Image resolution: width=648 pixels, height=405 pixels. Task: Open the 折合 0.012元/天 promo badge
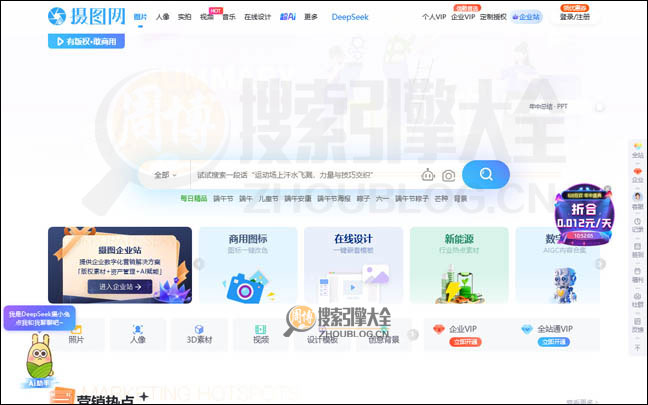click(x=584, y=215)
